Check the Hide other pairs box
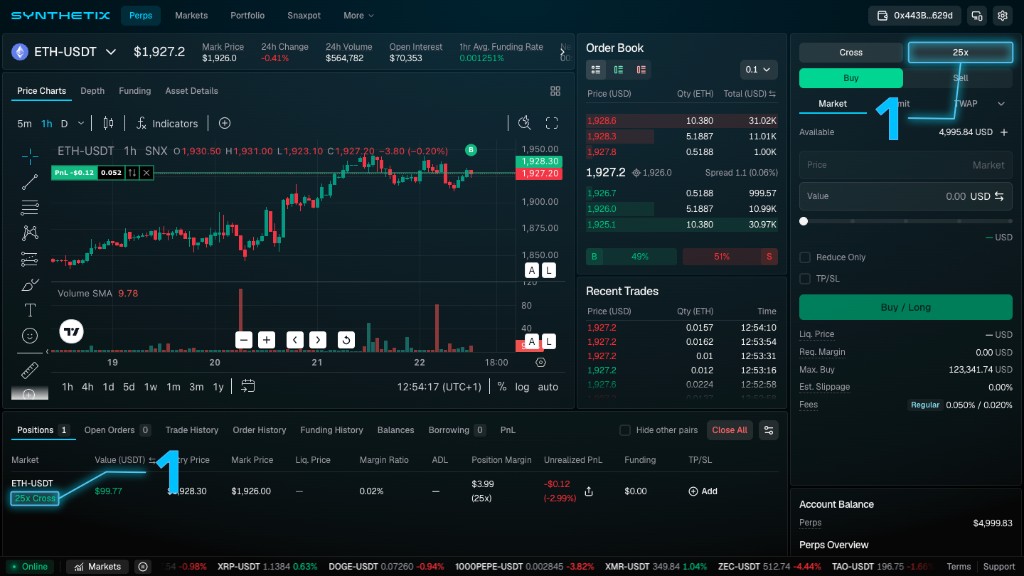Screen dimensions: 1024x576 [625, 430]
